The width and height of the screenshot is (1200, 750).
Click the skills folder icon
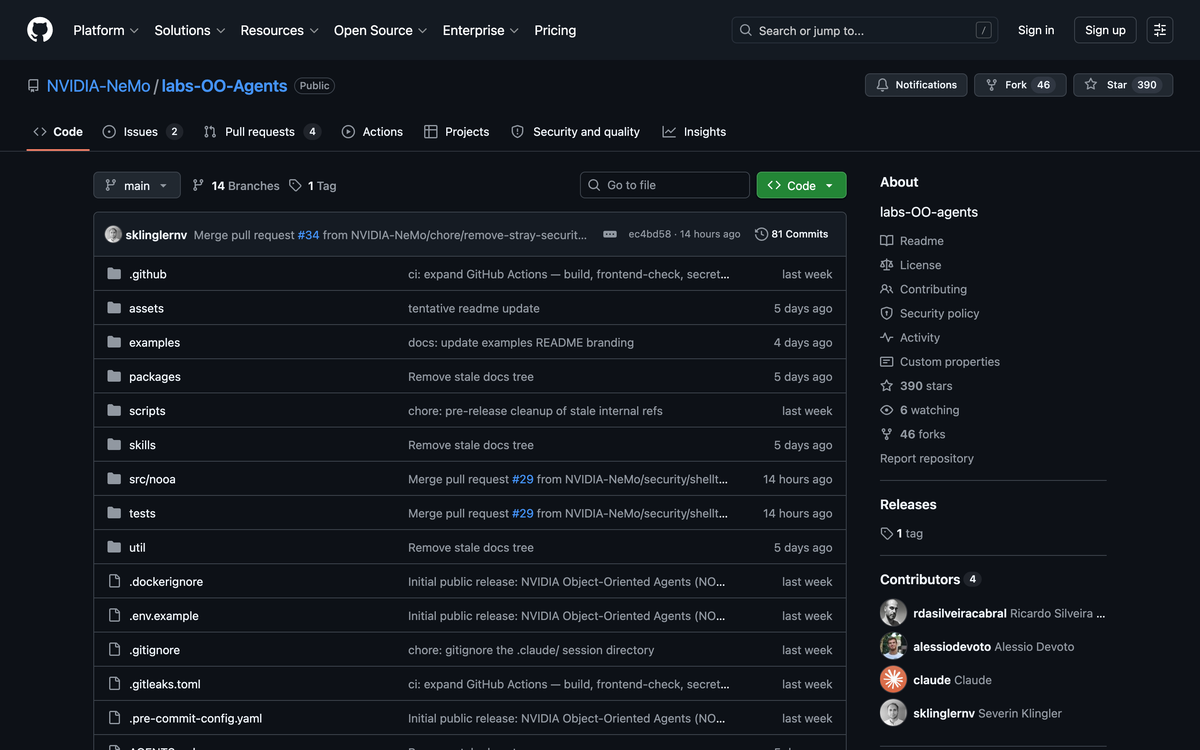pos(114,445)
